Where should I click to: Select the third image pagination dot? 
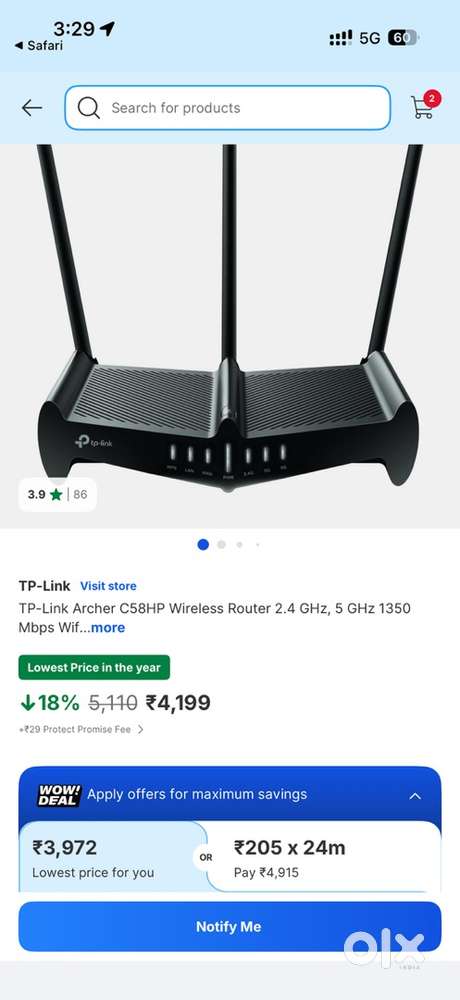239,545
